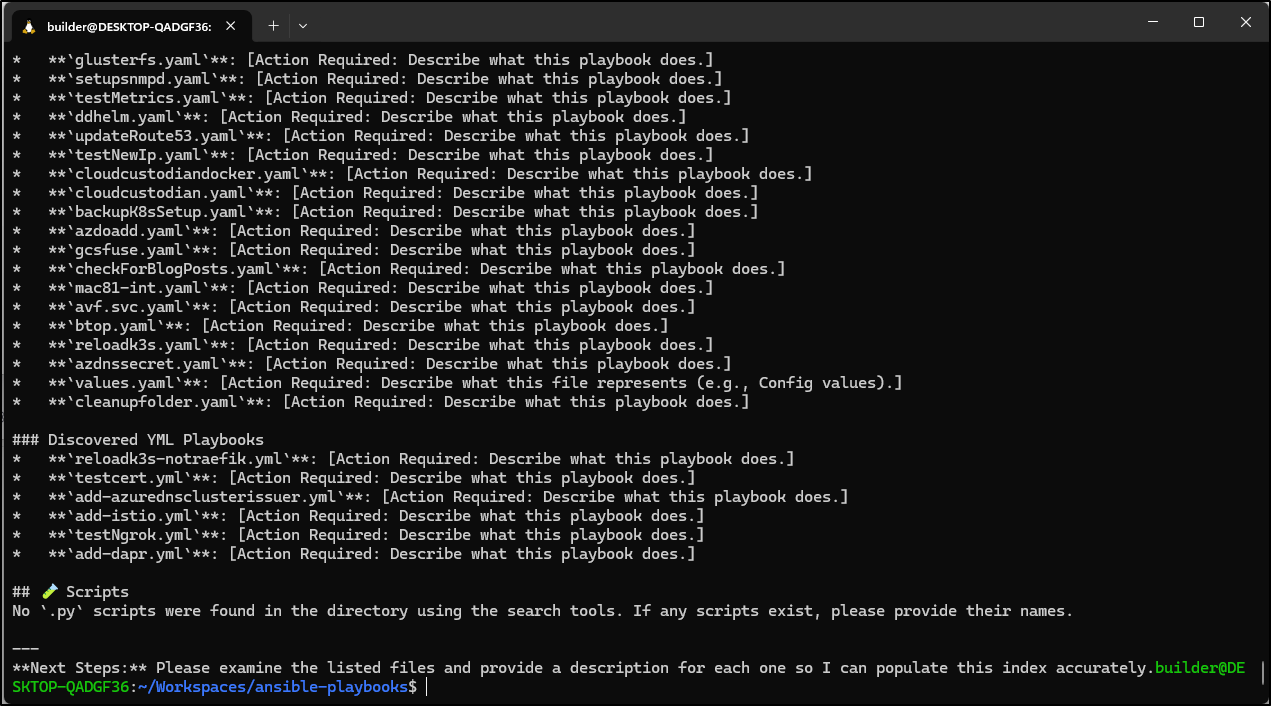The image size is (1271, 706).
Task: Minimize the terminal window
Action: pyautogui.click(x=1151, y=22)
